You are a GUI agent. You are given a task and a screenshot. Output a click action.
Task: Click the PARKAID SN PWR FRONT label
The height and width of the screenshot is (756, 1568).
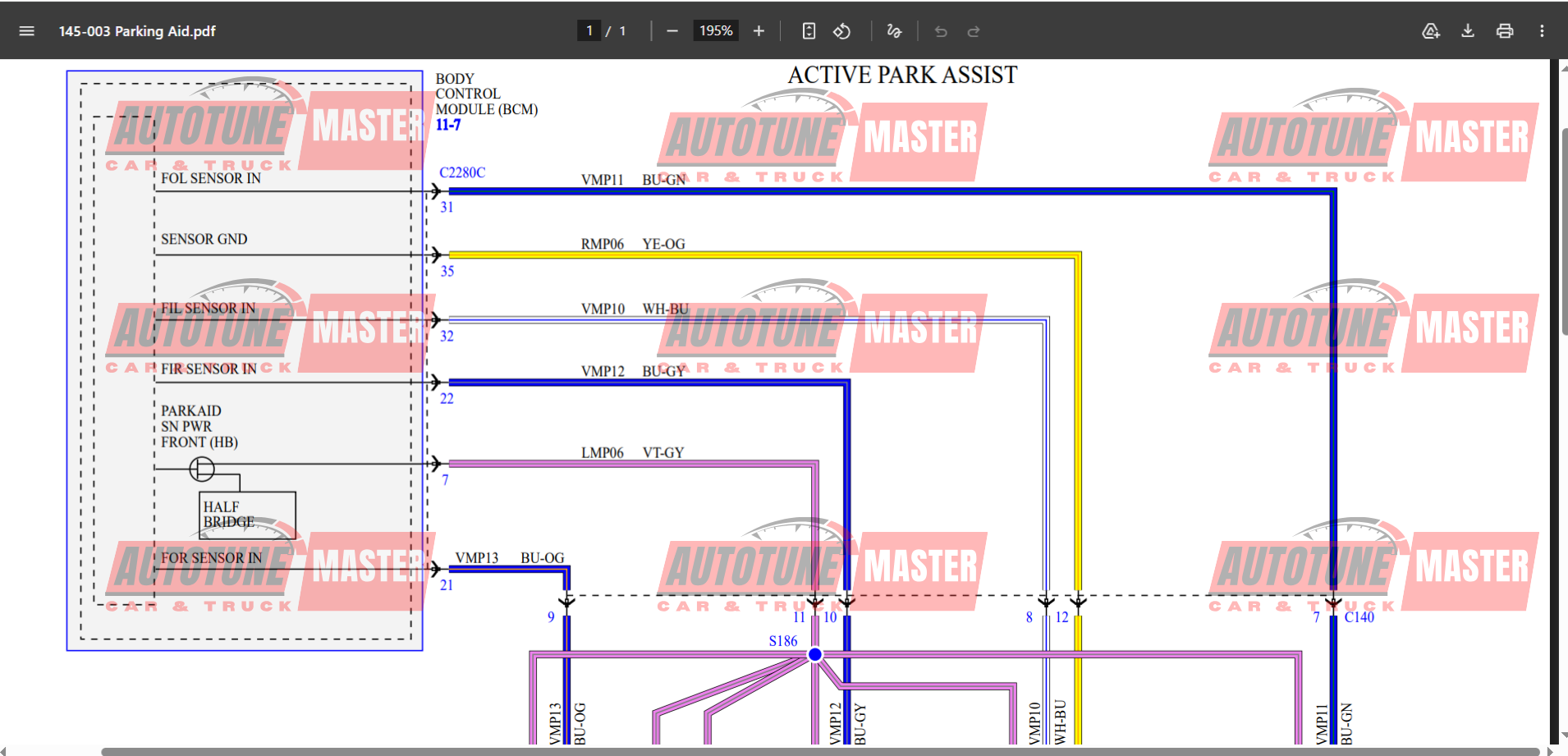199,426
